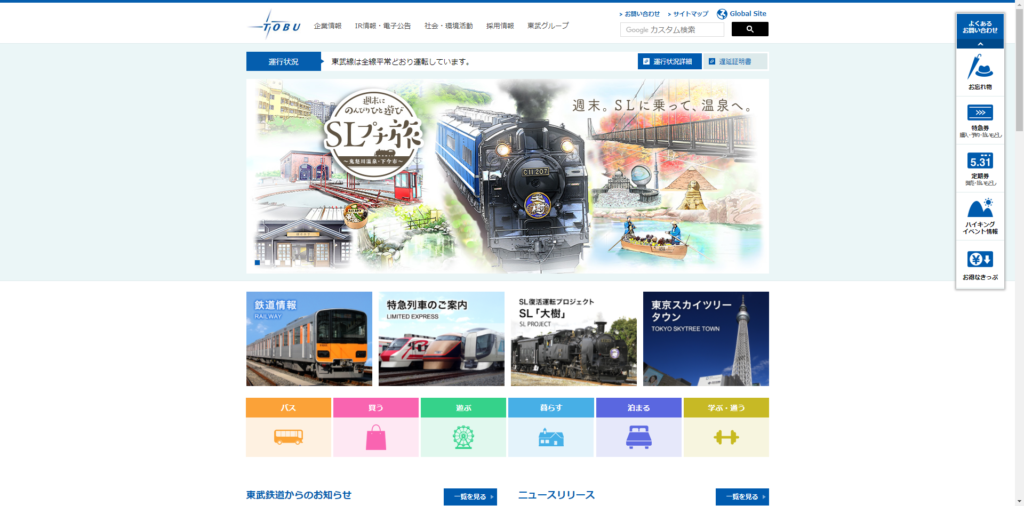Open the Tokyo Skytree Town thumbnail
Viewport: 1024px width, 506px height.
coord(706,339)
